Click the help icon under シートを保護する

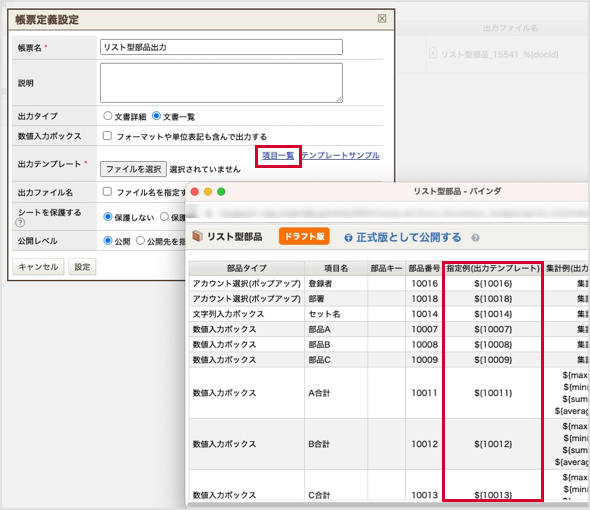pyautogui.click(x=20, y=223)
